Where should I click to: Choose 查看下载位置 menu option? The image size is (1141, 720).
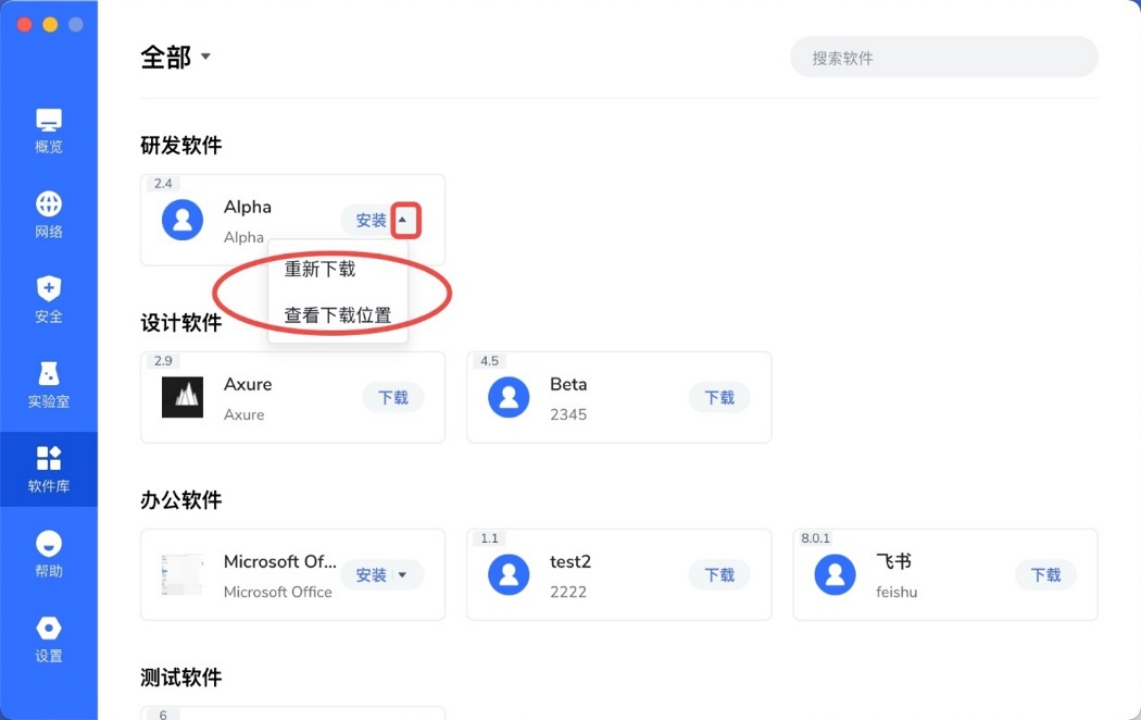pyautogui.click(x=338, y=315)
